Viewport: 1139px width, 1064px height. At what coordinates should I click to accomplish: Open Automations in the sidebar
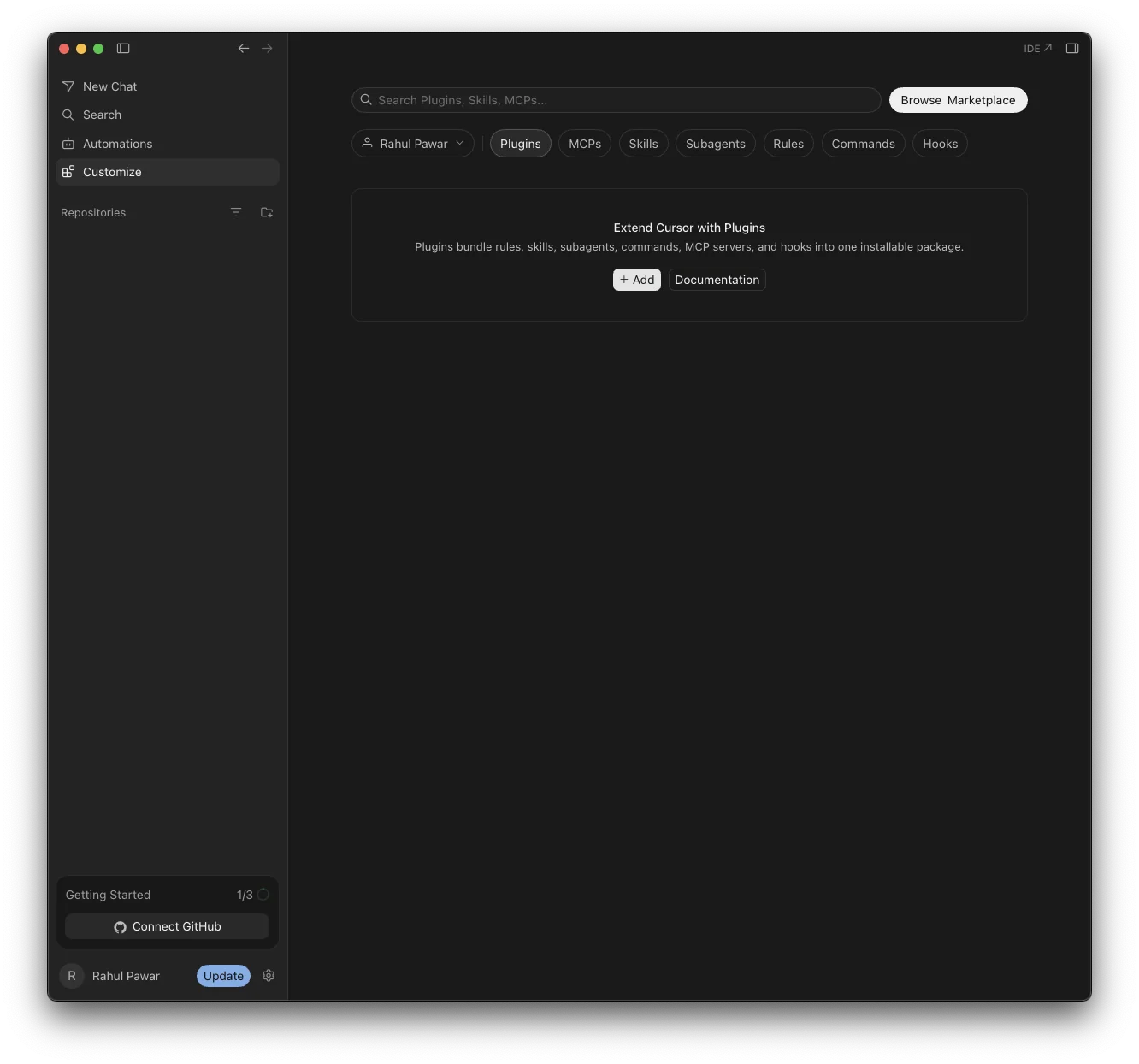168,144
